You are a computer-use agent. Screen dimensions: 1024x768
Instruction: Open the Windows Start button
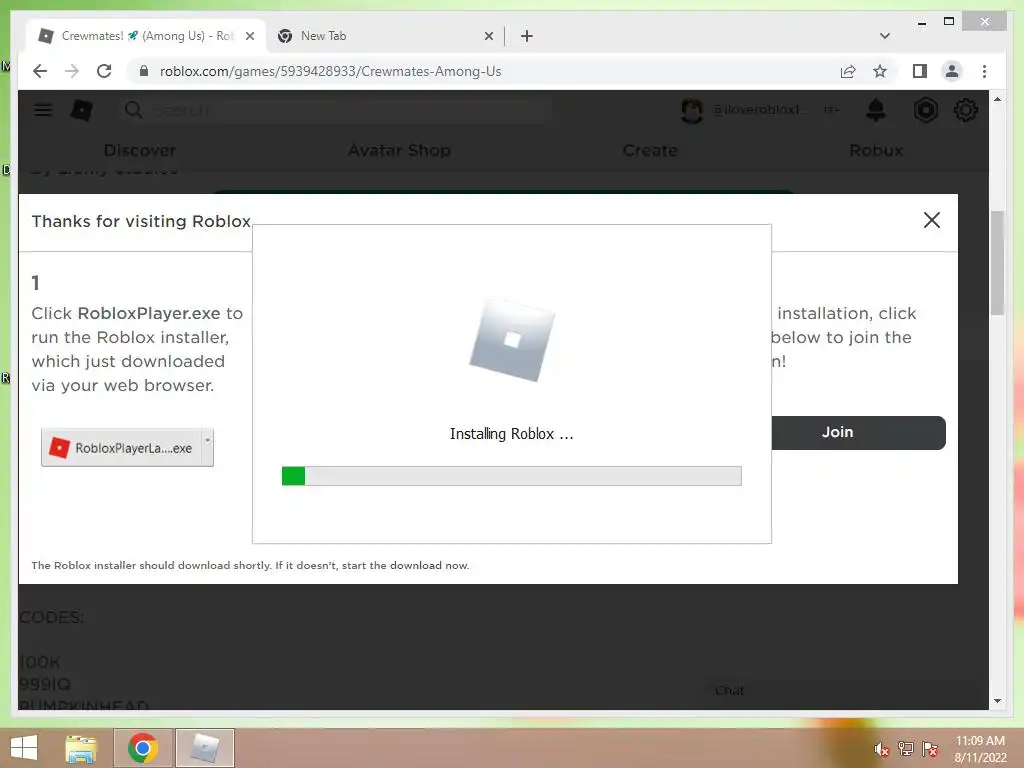[x=24, y=748]
